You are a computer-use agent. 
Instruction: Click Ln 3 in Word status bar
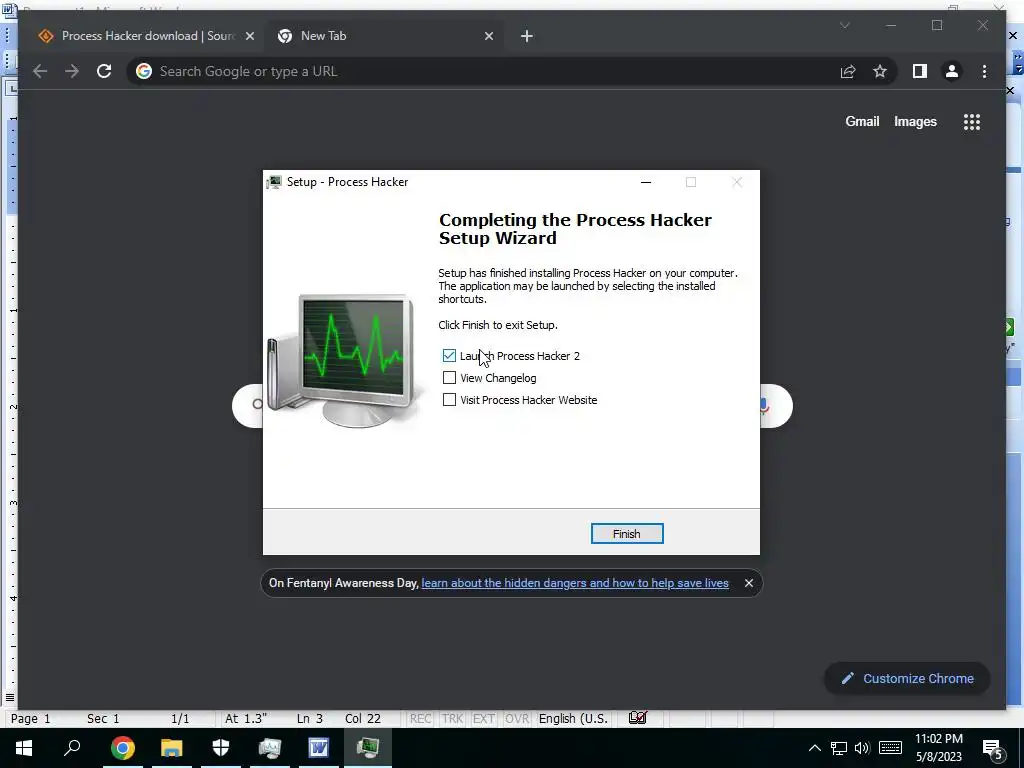coord(310,718)
